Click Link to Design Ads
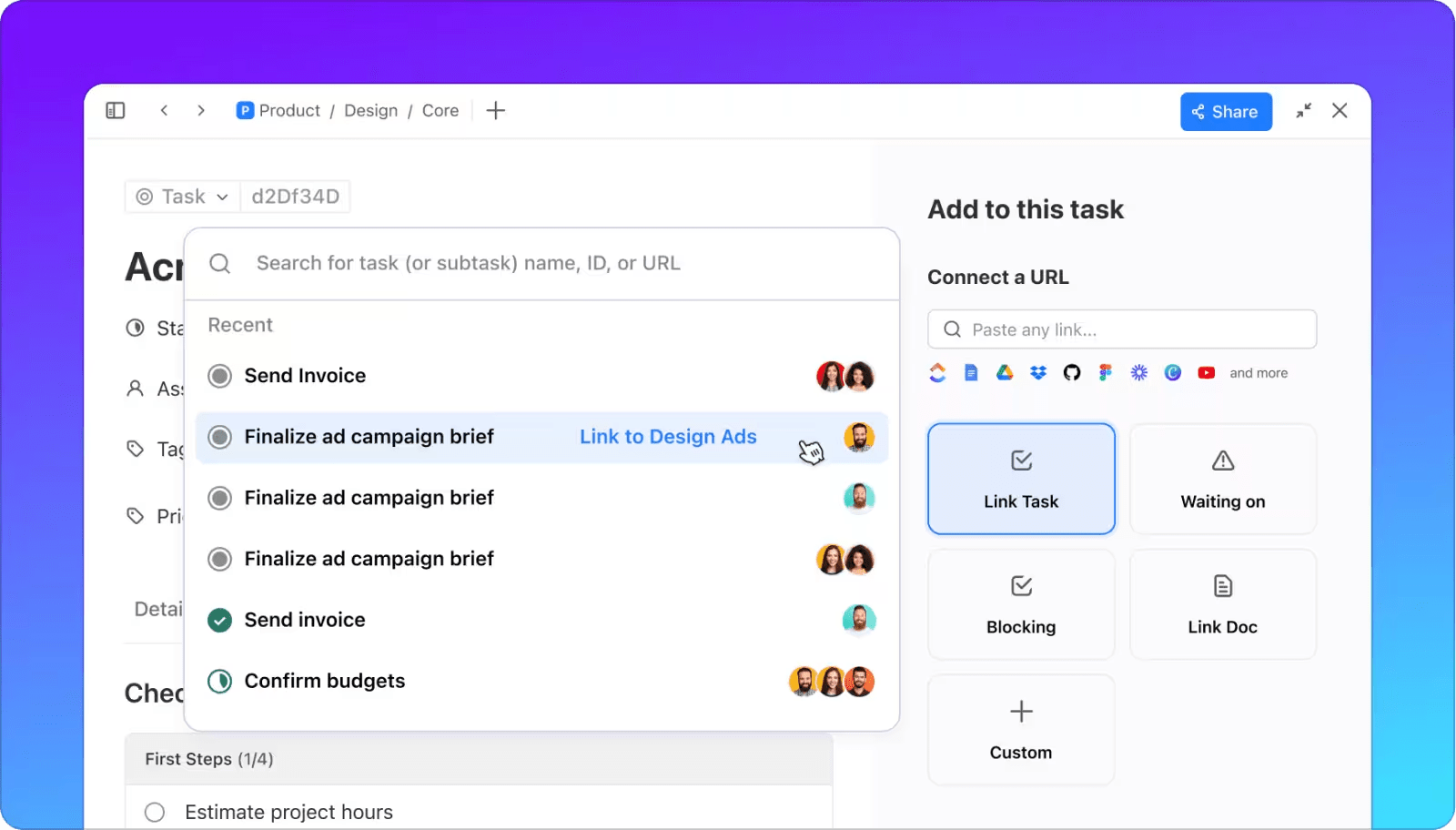Screen dimensions: 1456x830 point(668,437)
